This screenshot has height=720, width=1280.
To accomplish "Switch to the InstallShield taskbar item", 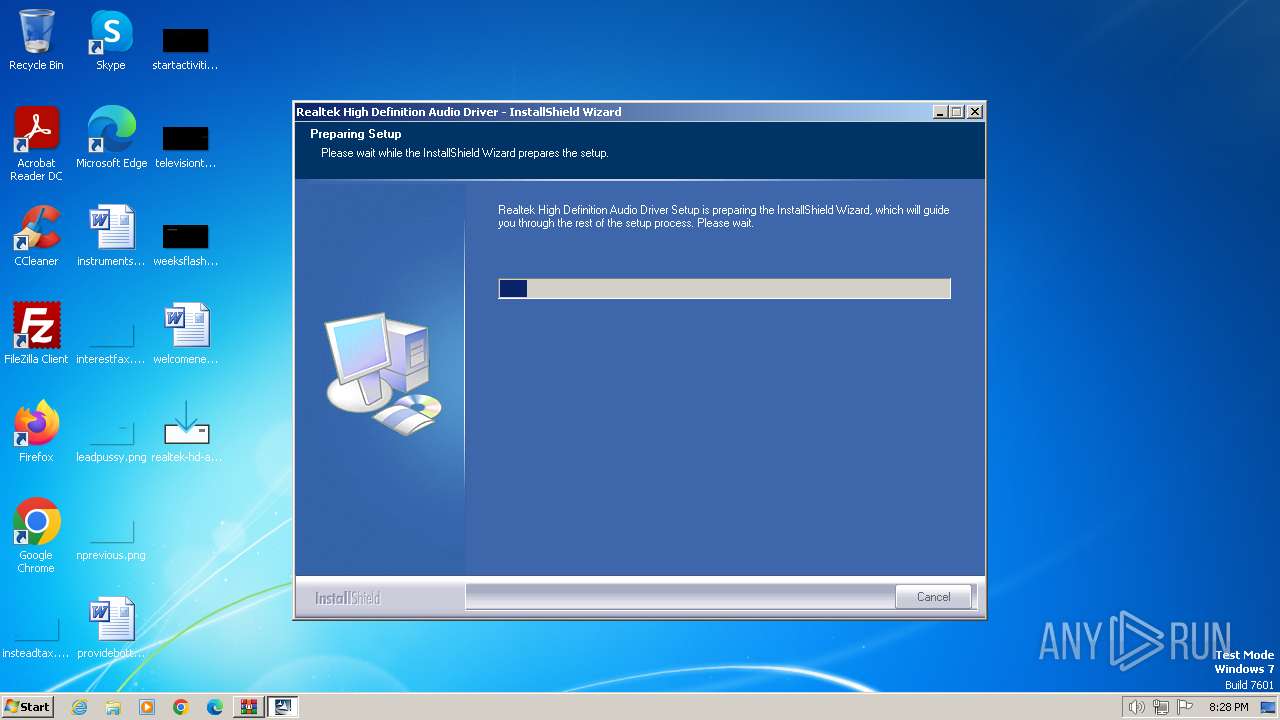I will click(283, 707).
